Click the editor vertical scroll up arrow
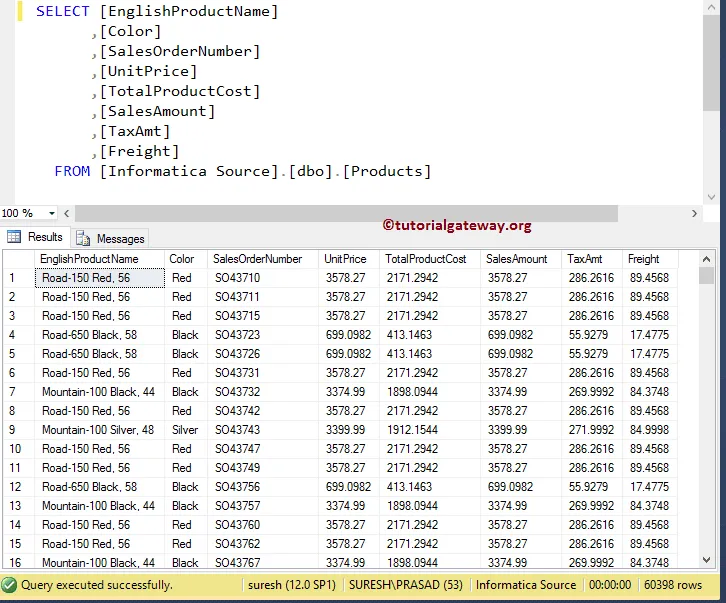 [x=711, y=7]
